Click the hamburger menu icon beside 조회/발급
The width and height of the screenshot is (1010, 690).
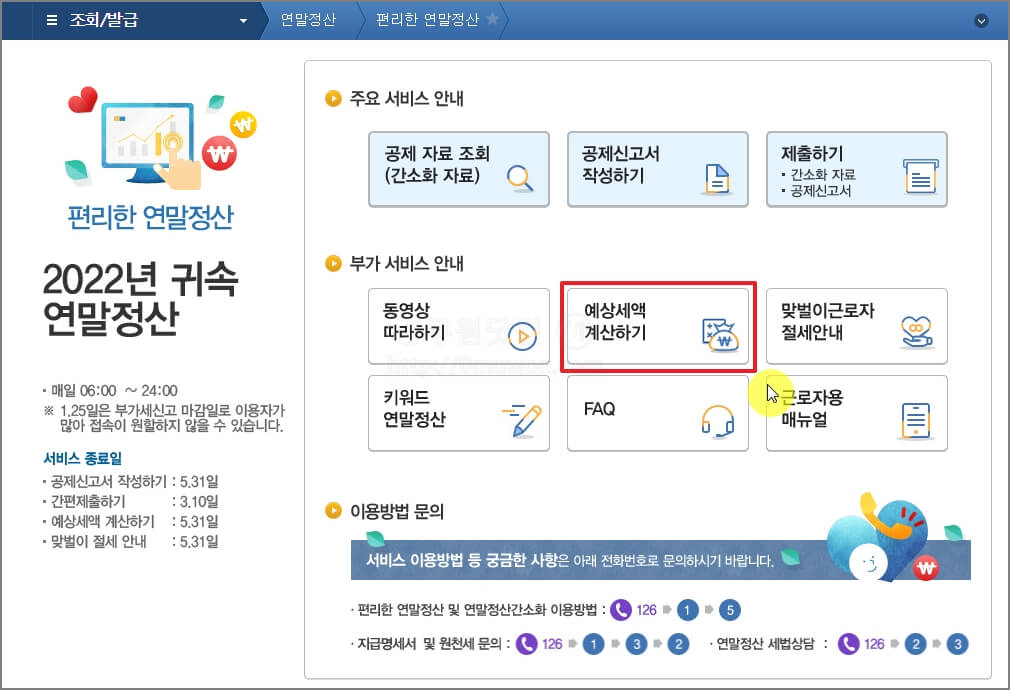(51, 19)
